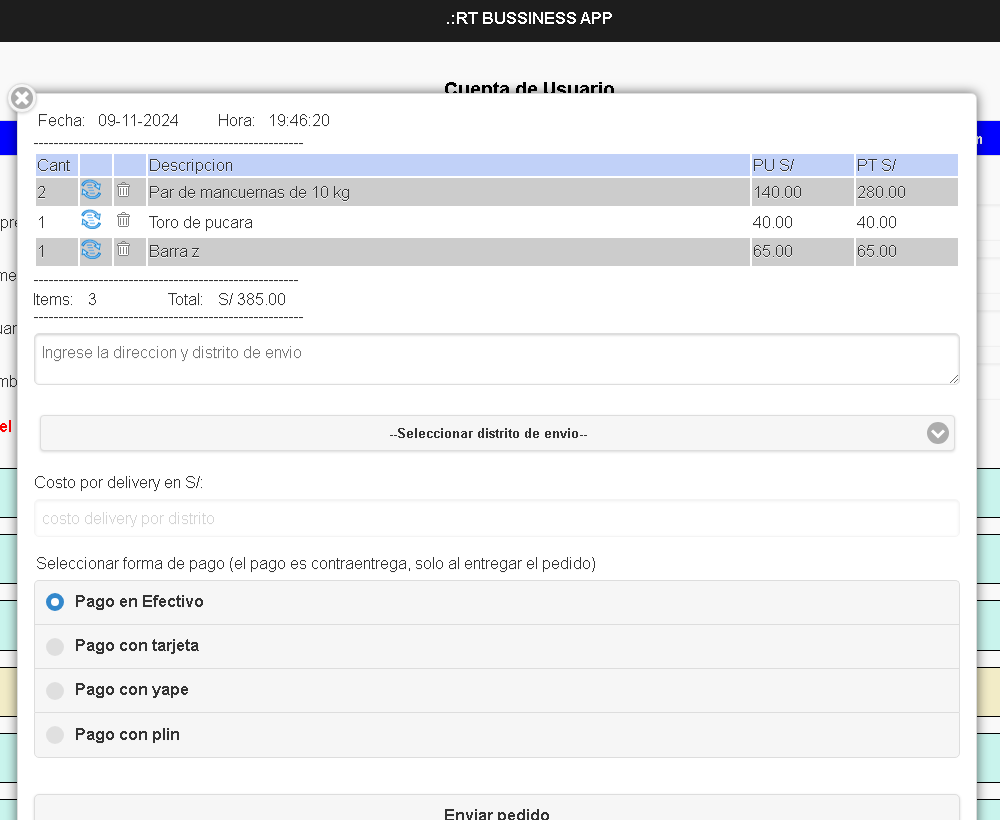Remove Toro de pucara using trash icon
This screenshot has width=1000, height=820.
(x=124, y=221)
